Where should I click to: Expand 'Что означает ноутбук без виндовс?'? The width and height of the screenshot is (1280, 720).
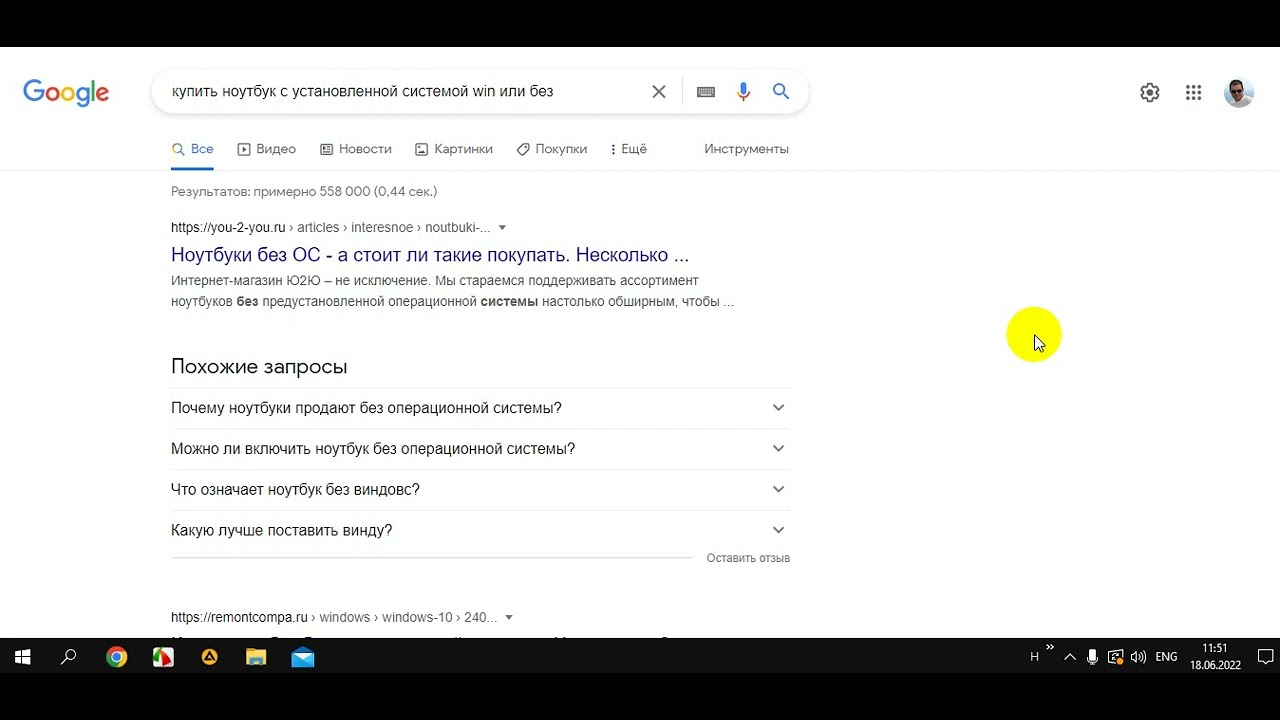[480, 490]
